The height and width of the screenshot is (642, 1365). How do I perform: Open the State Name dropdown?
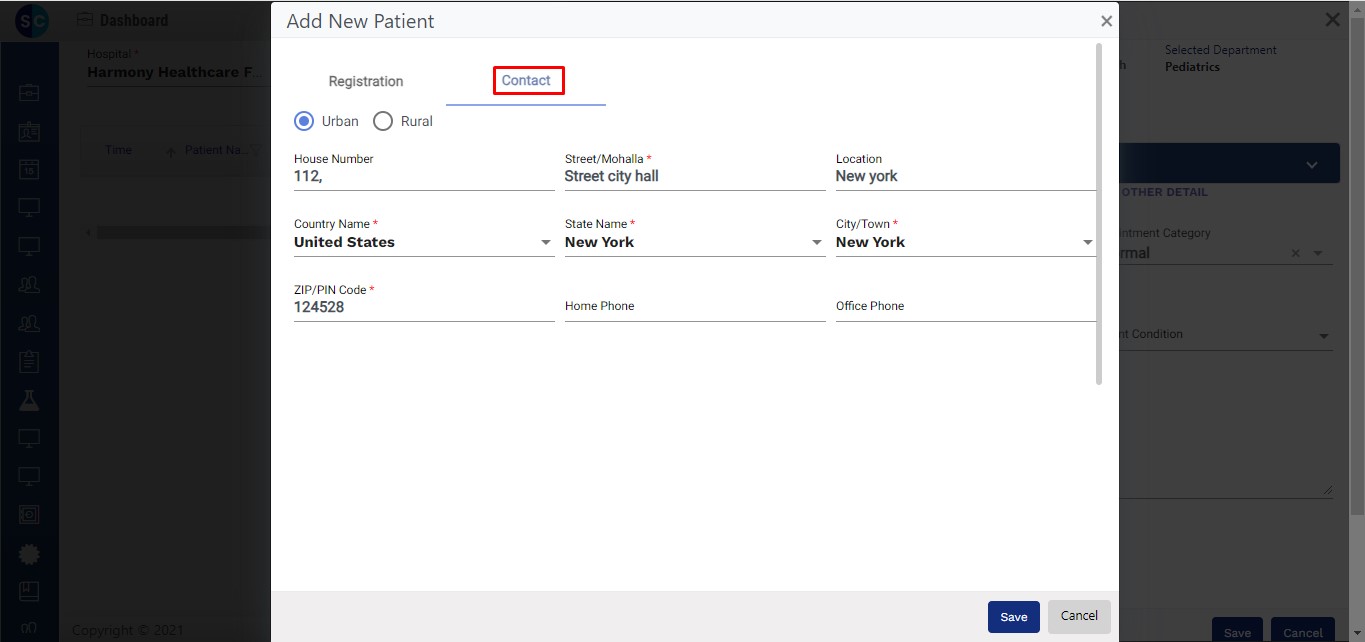coord(817,242)
